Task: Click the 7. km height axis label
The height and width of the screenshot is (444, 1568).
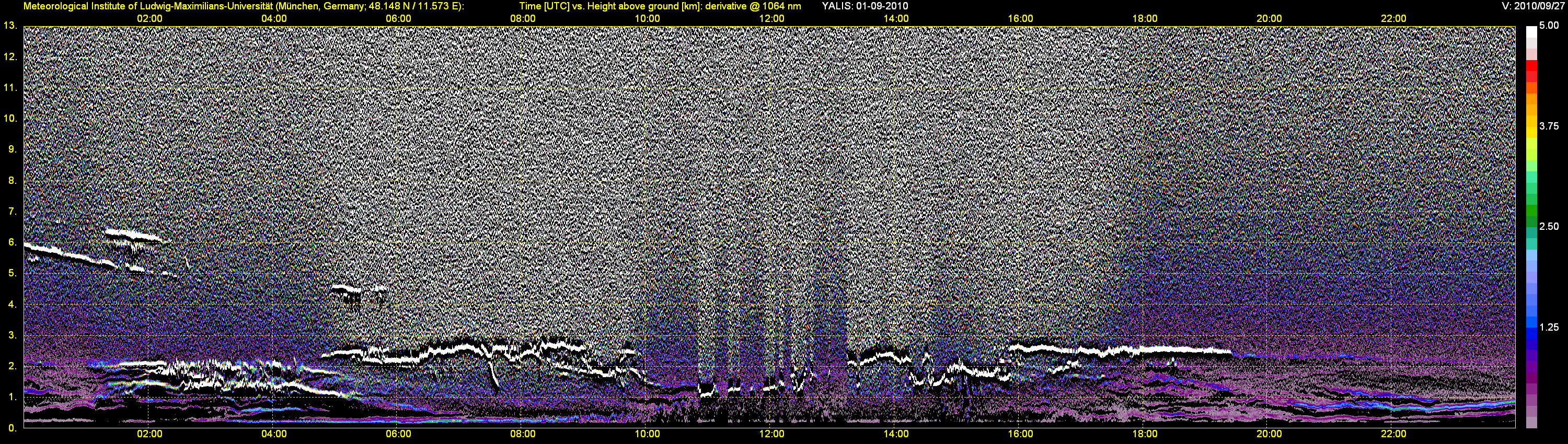Action: pyautogui.click(x=13, y=211)
